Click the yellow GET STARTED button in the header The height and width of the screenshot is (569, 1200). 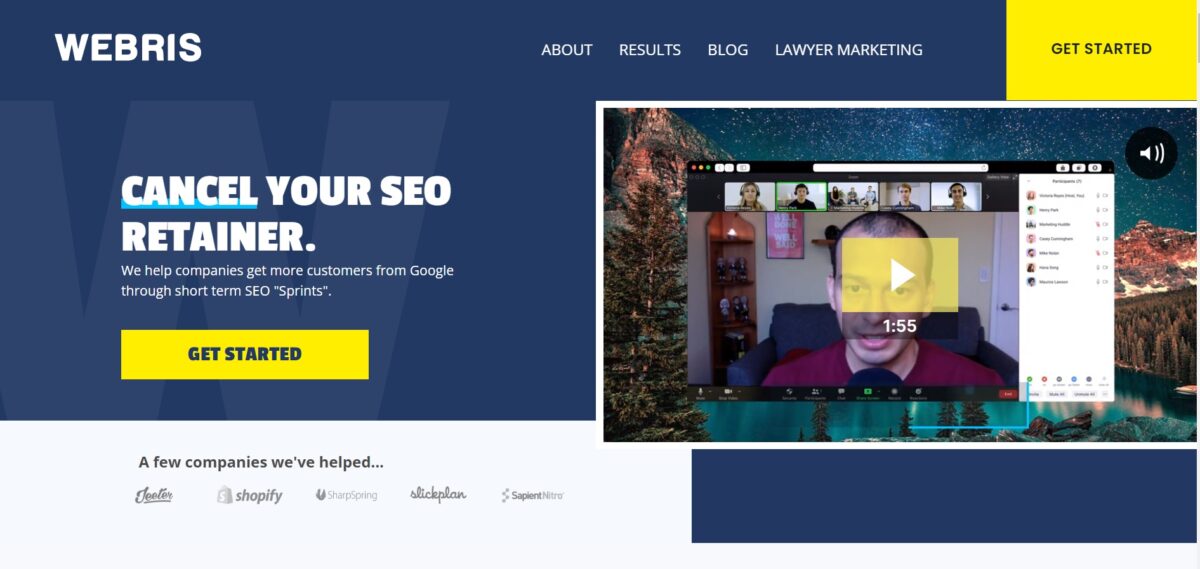1101,49
